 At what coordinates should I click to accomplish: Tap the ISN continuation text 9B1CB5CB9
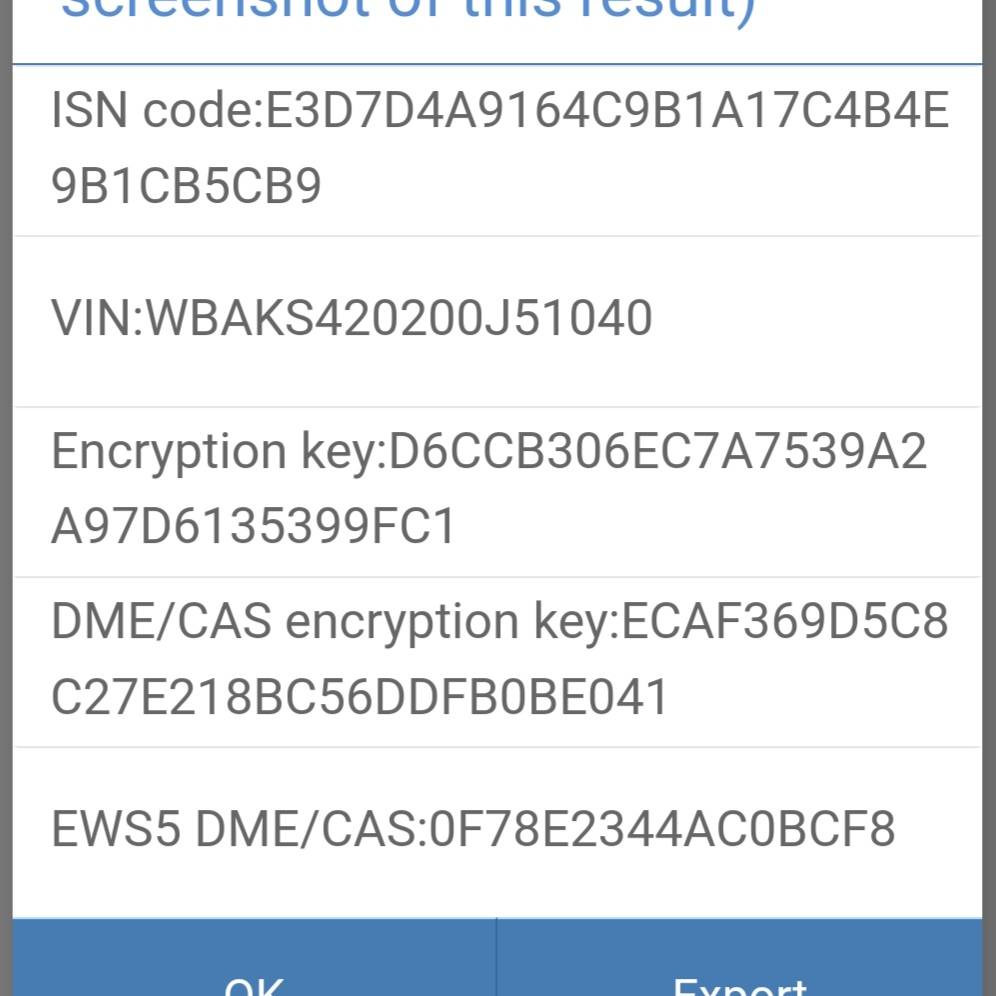coord(186,186)
